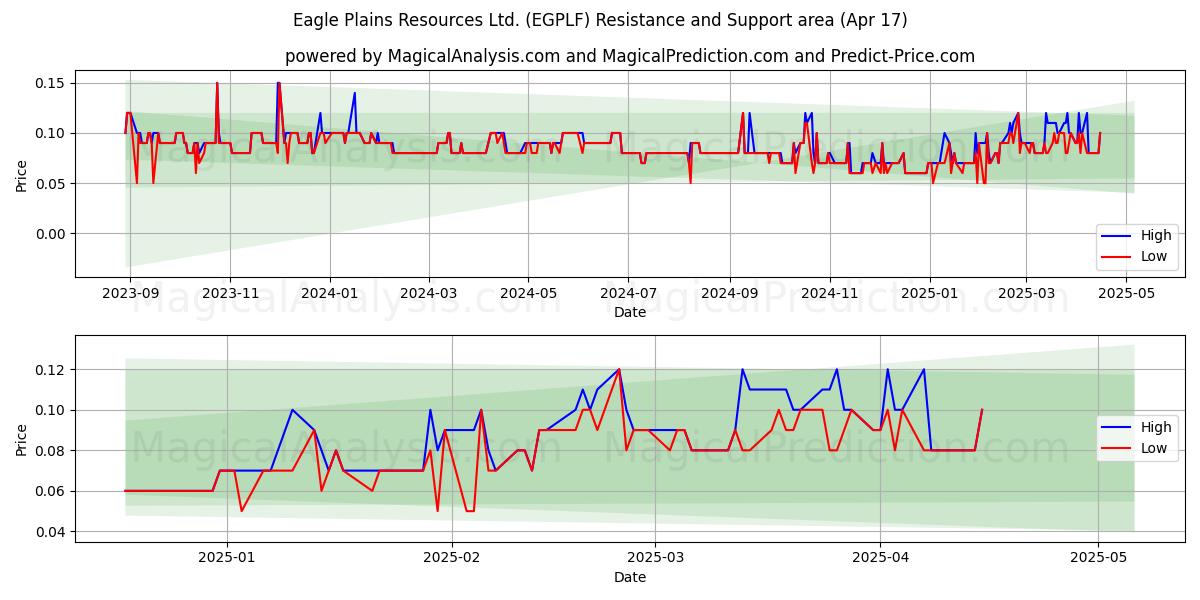Click 'Low' label in lower chart legend

1154,448
